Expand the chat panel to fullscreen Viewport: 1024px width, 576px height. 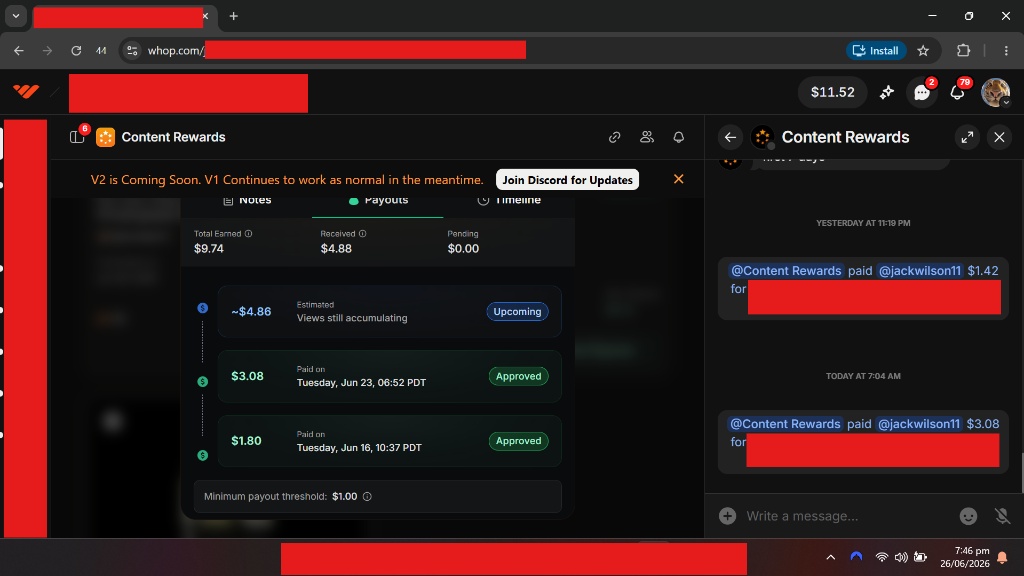coord(967,137)
